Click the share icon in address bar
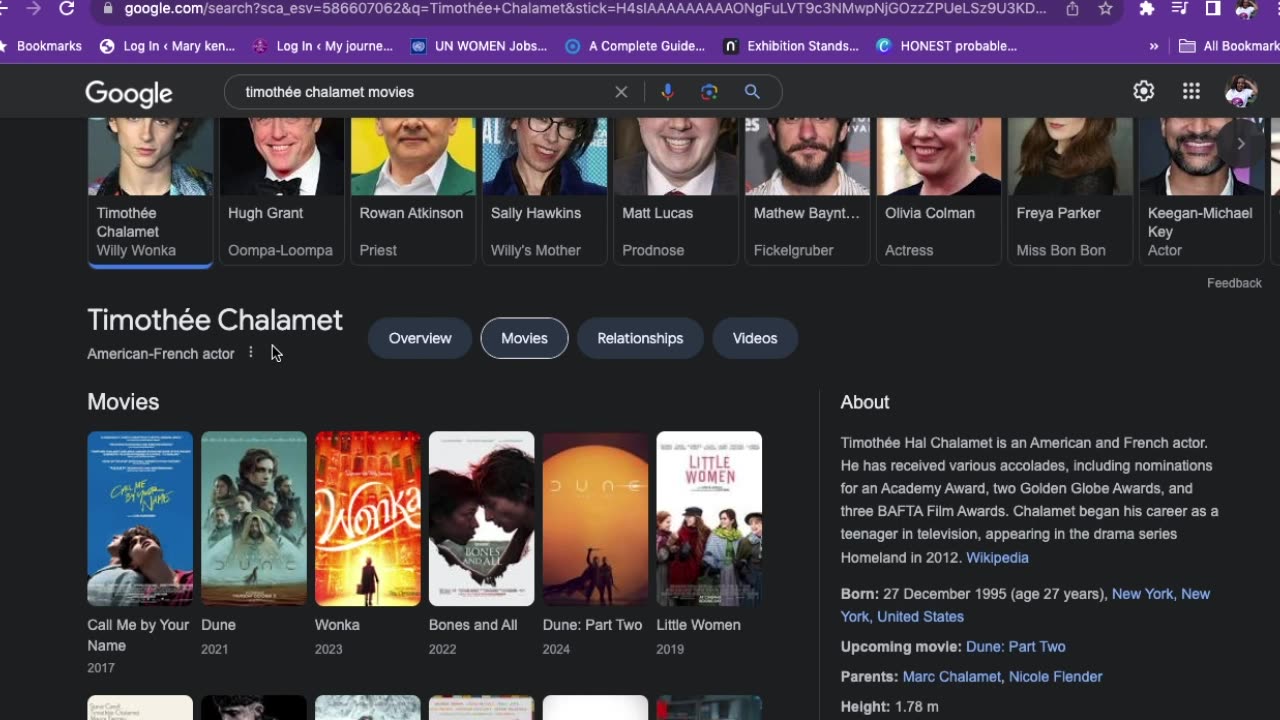Image resolution: width=1280 pixels, height=720 pixels. 1072,8
